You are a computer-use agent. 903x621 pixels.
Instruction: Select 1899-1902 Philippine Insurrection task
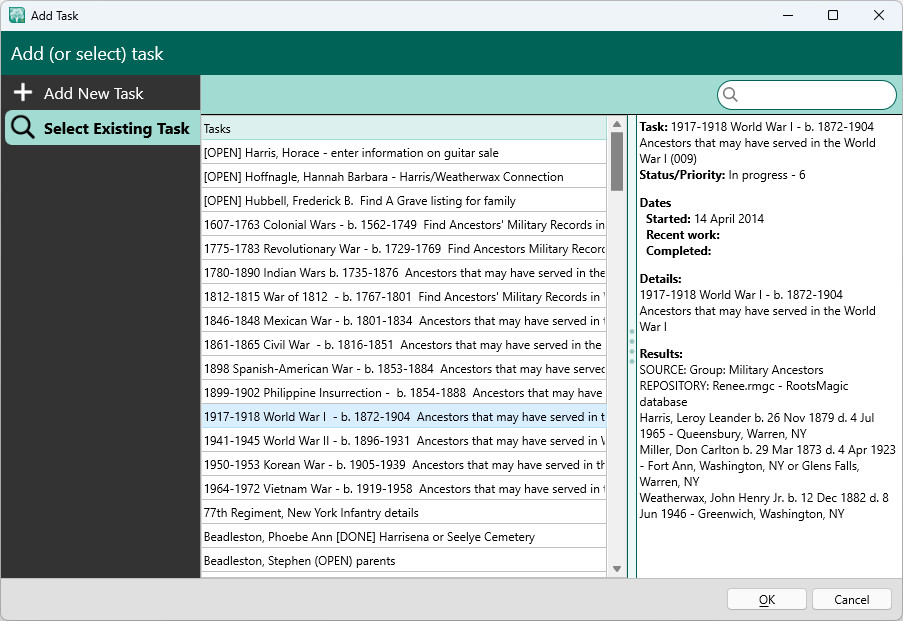tap(404, 393)
